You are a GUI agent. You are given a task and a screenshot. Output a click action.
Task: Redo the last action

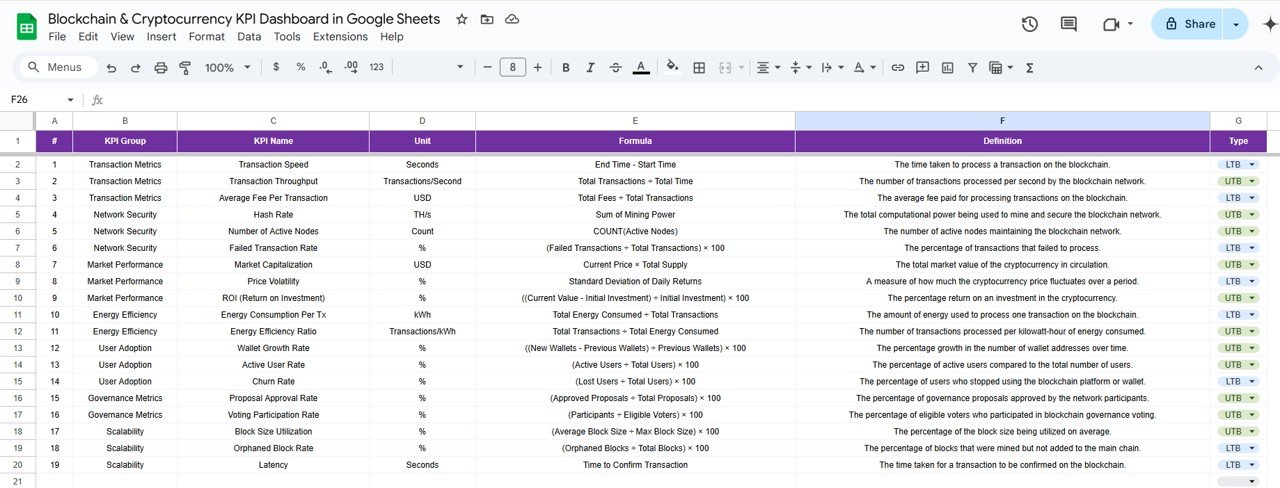(x=135, y=67)
